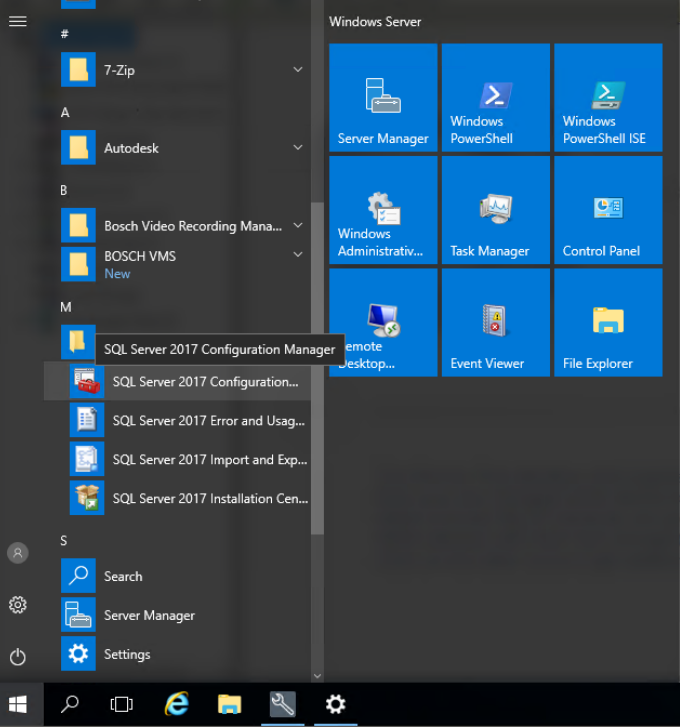Click the Power button in sidebar
This screenshot has height=727, width=680.
[17, 657]
